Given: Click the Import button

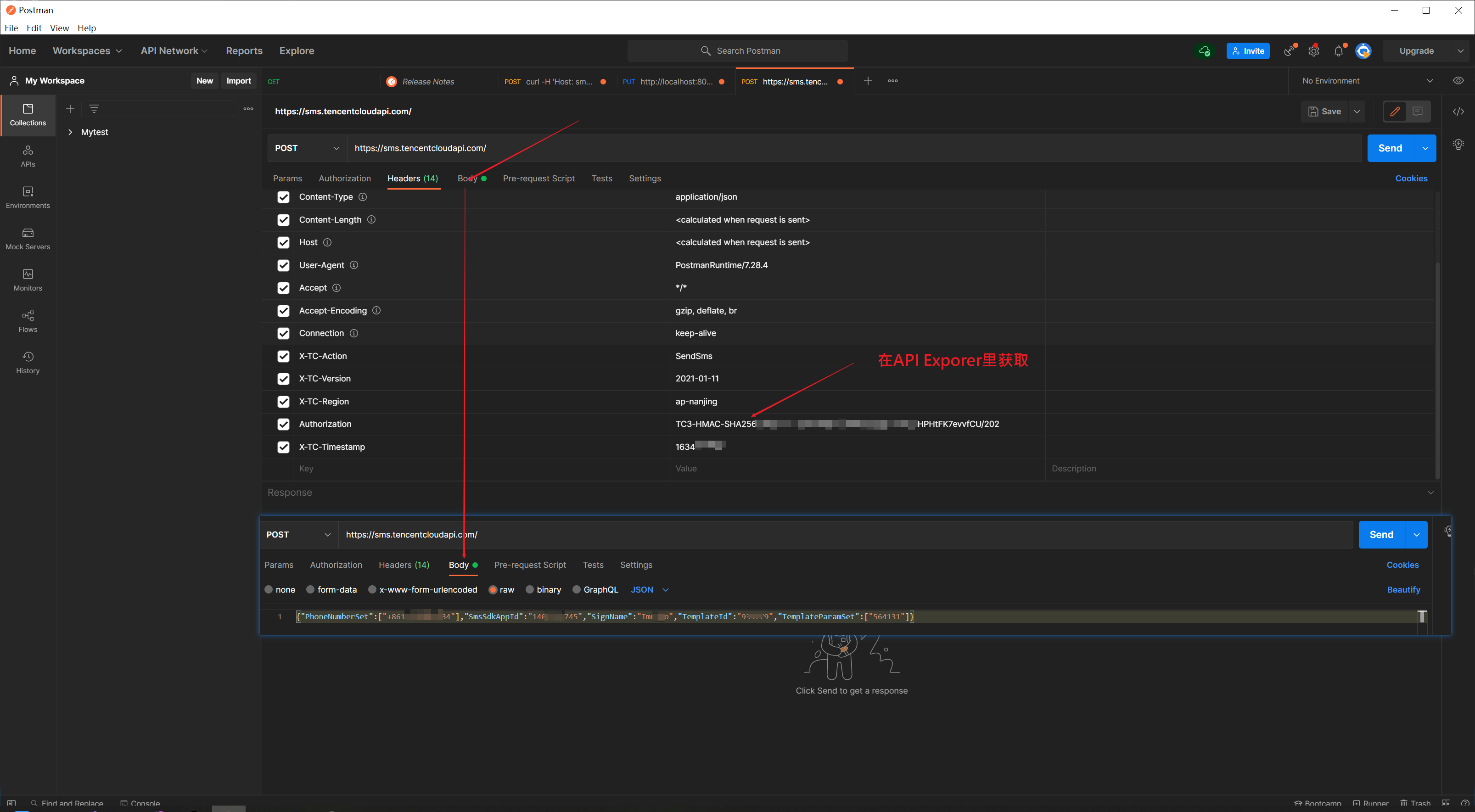Looking at the screenshot, I should 238,81.
